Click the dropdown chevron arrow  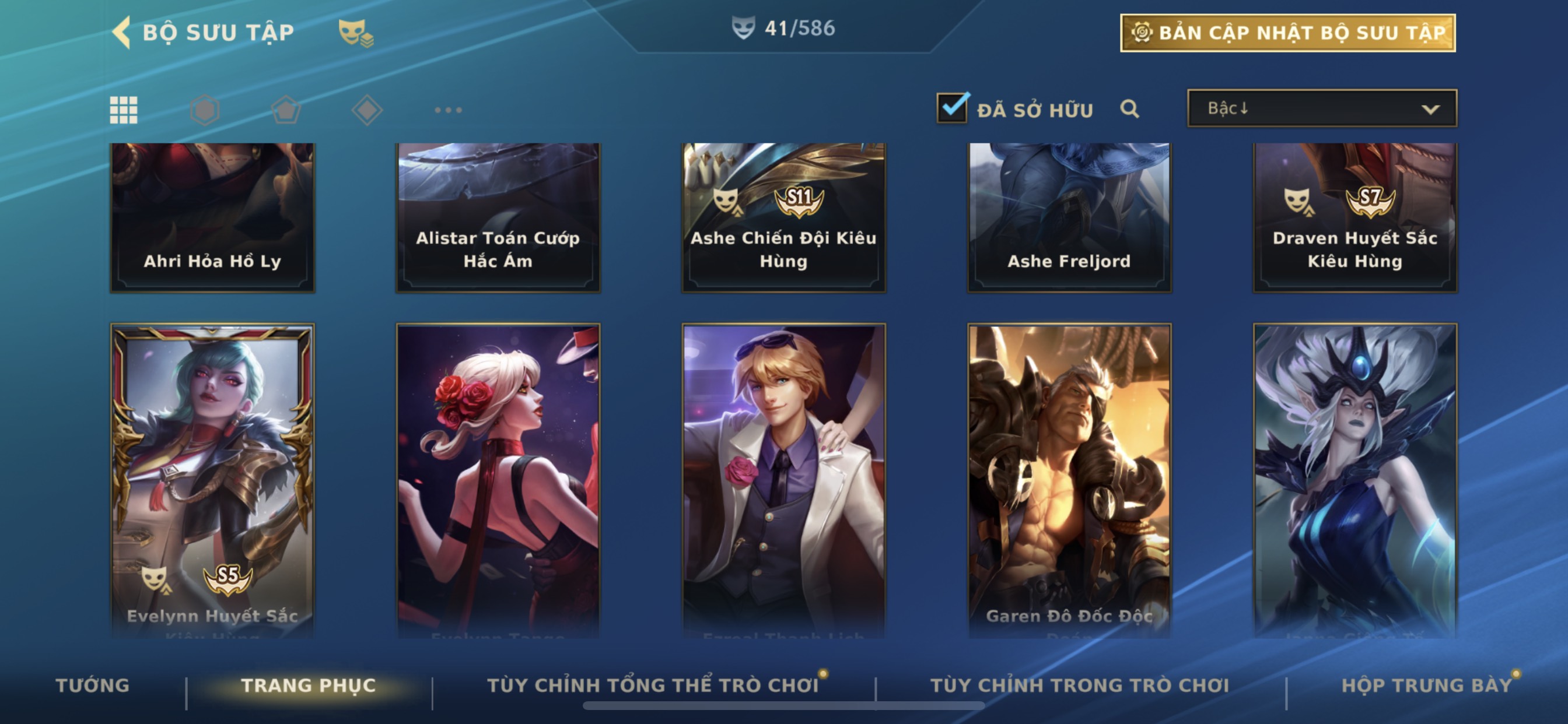point(1430,110)
